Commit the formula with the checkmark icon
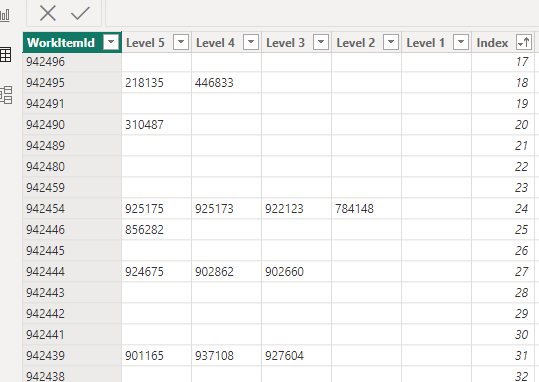This screenshot has height=382, width=539. coord(80,13)
